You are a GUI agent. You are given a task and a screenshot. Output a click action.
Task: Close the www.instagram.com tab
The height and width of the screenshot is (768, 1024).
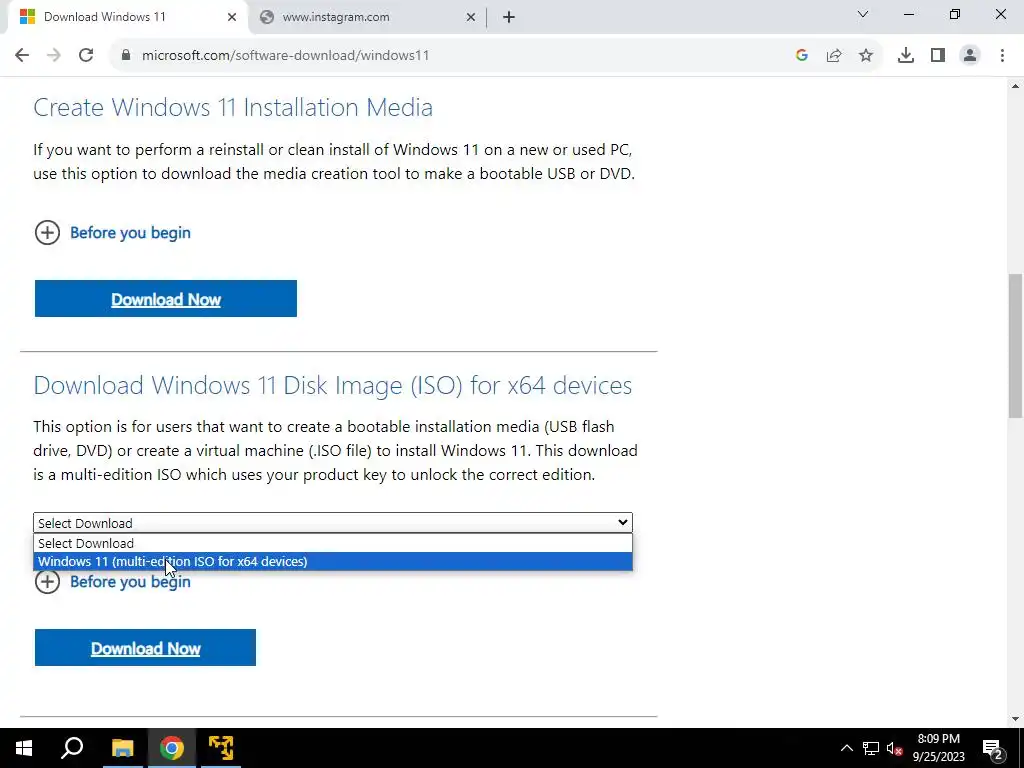(x=471, y=17)
